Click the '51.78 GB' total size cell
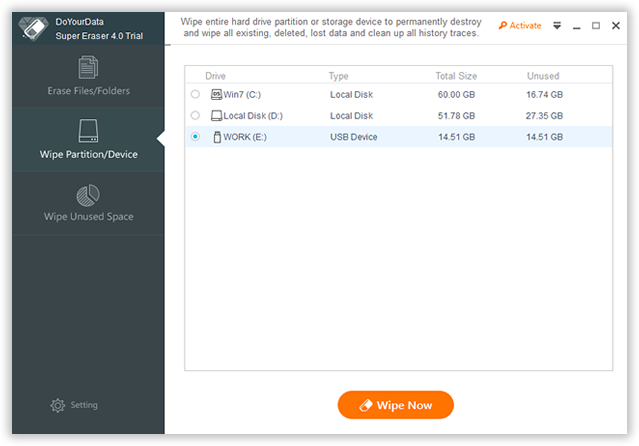 coord(456,116)
